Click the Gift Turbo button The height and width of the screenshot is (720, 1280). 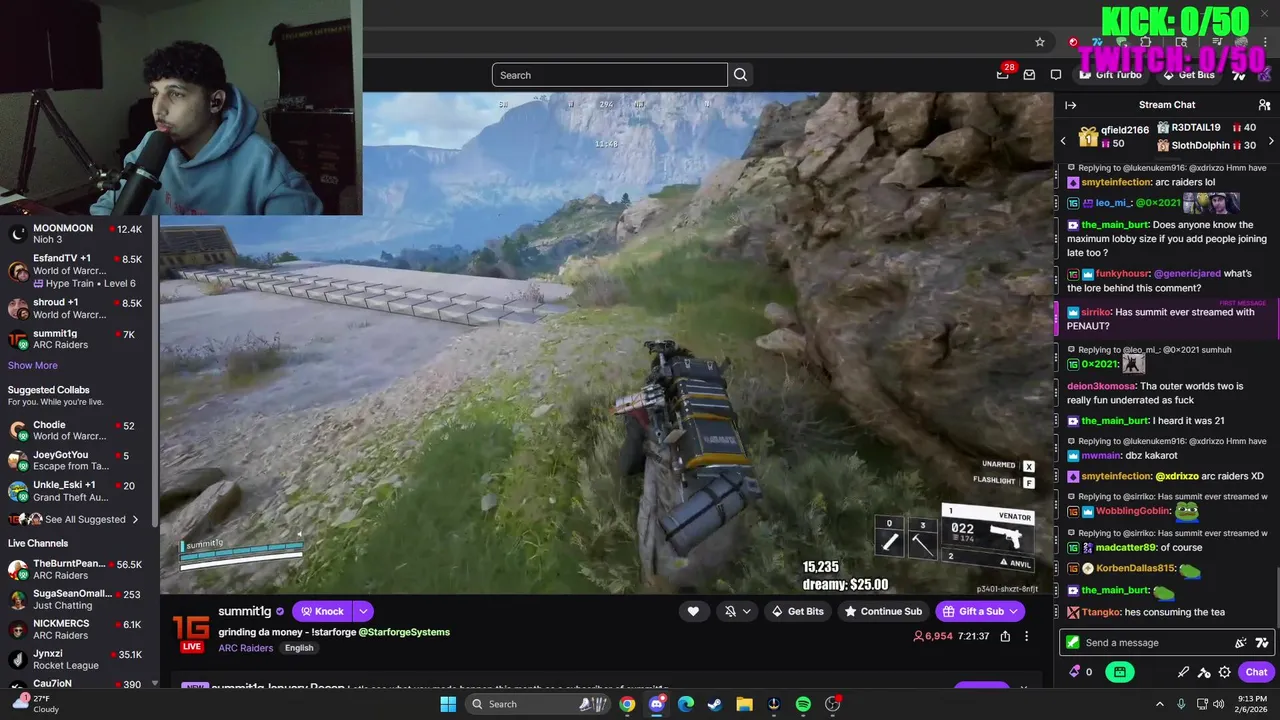1110,75
